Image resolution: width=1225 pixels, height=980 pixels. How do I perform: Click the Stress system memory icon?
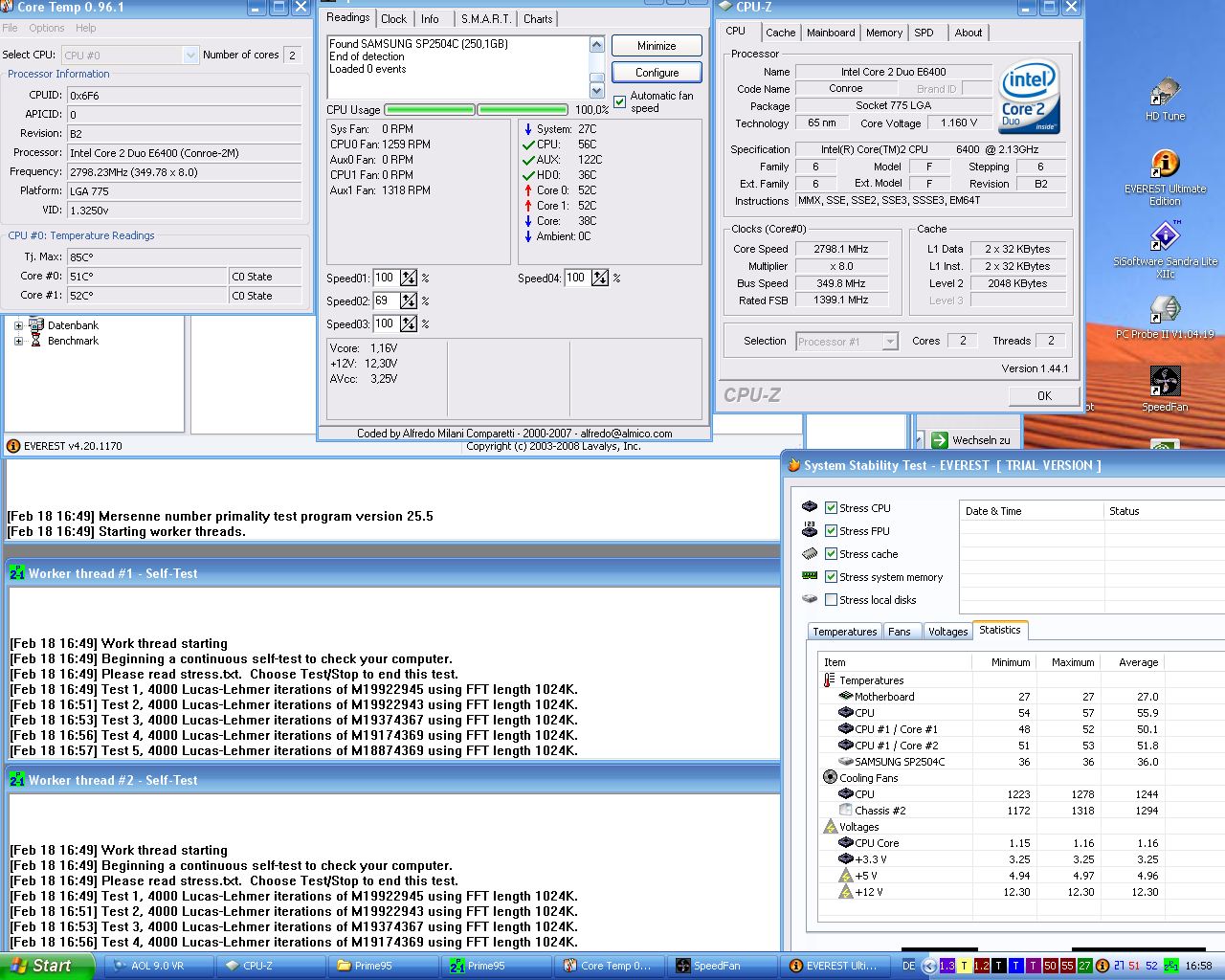[810, 576]
